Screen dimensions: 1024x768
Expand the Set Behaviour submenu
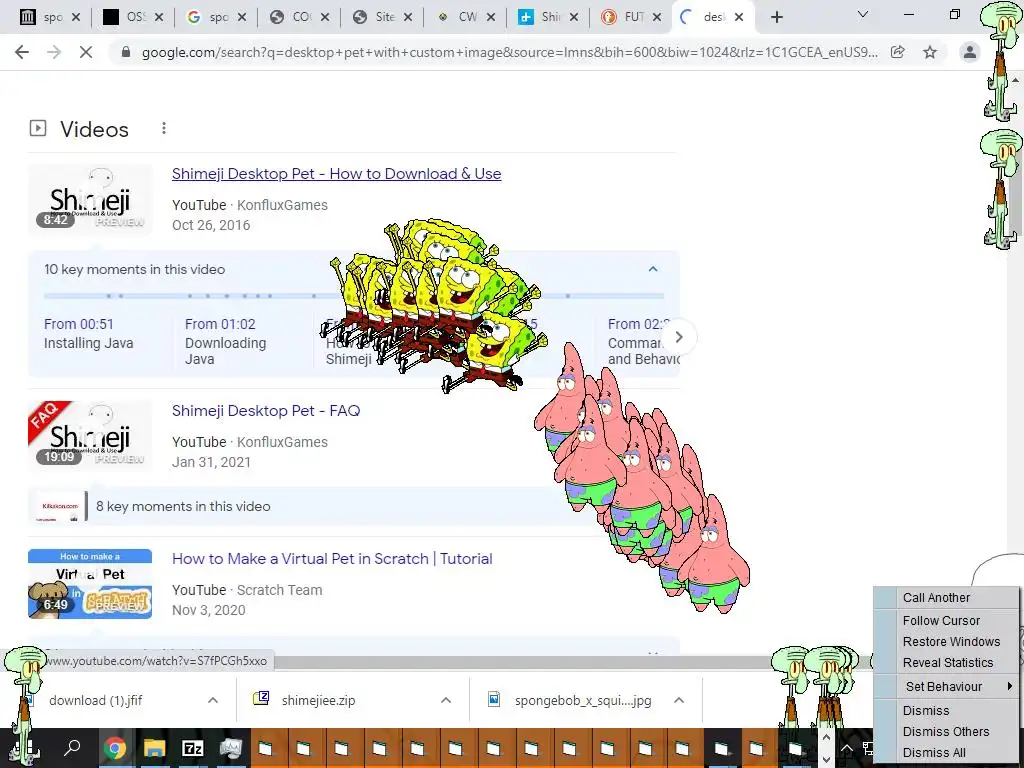[947, 686]
